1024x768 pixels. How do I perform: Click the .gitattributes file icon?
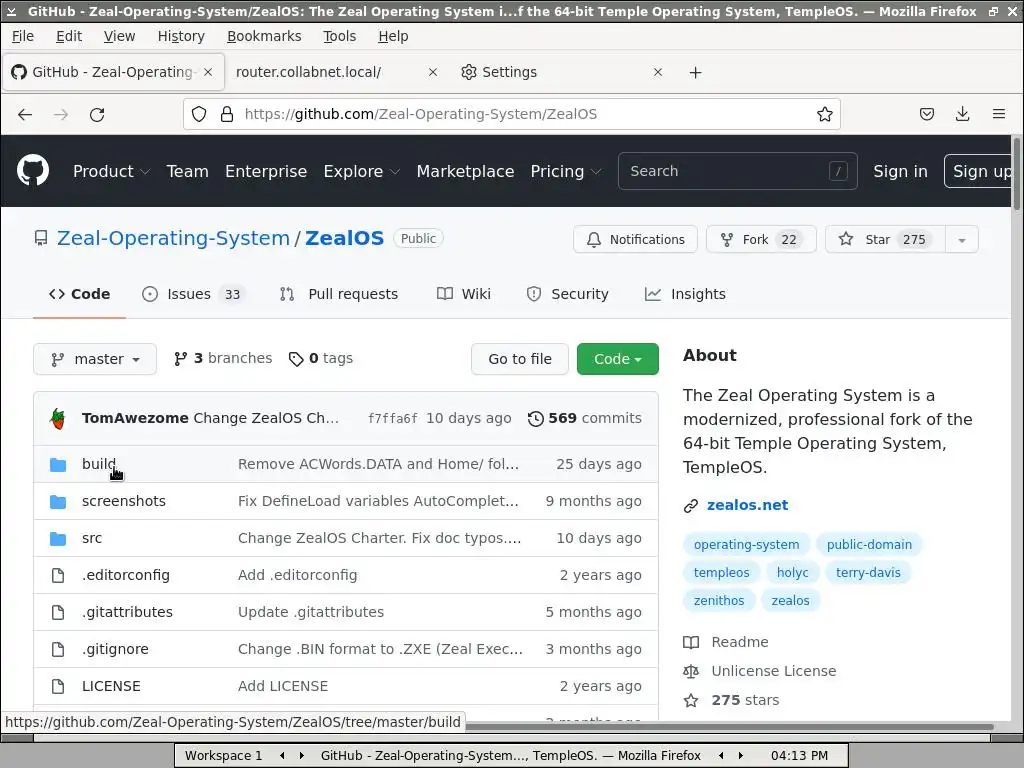point(58,613)
